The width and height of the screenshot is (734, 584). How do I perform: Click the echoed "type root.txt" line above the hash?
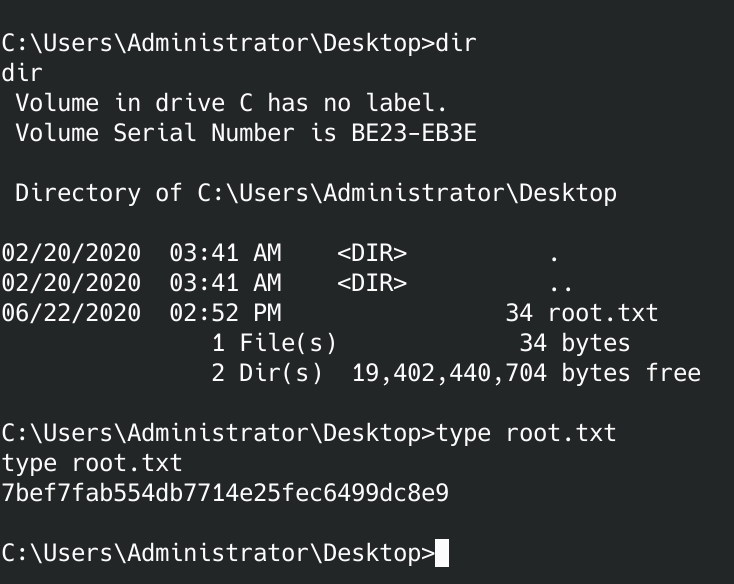[92, 463]
